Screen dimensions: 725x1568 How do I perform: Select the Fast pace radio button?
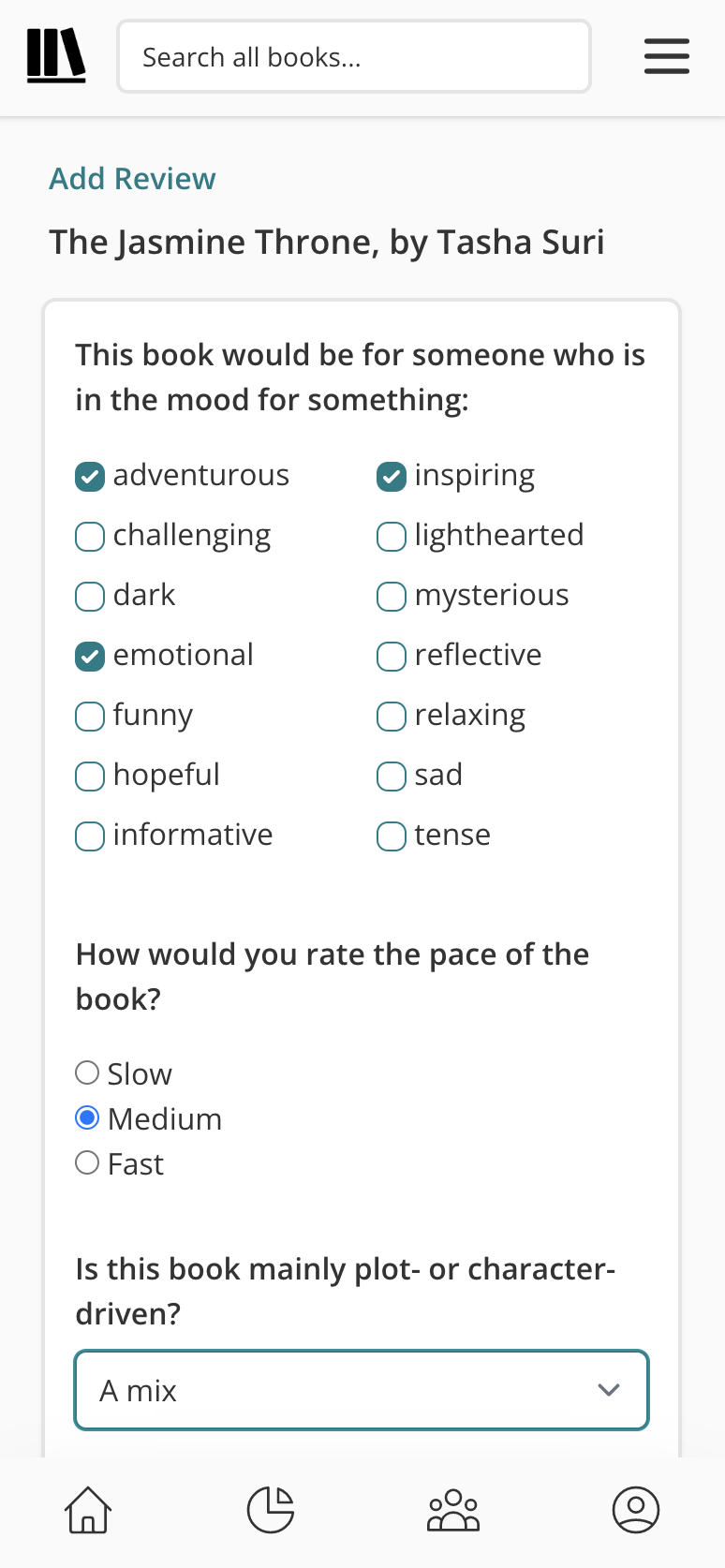(x=86, y=1161)
